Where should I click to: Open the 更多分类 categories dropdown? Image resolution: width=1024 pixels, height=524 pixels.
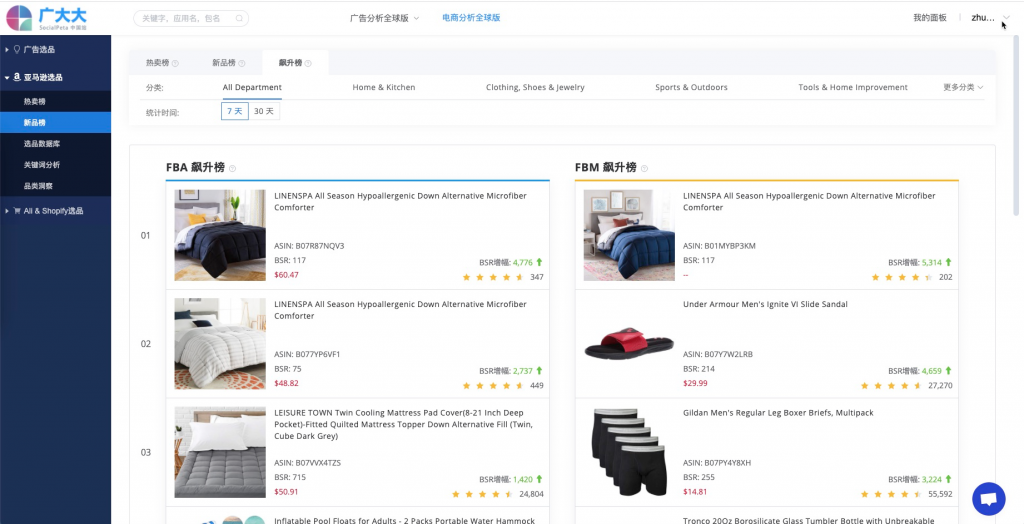tap(963, 87)
